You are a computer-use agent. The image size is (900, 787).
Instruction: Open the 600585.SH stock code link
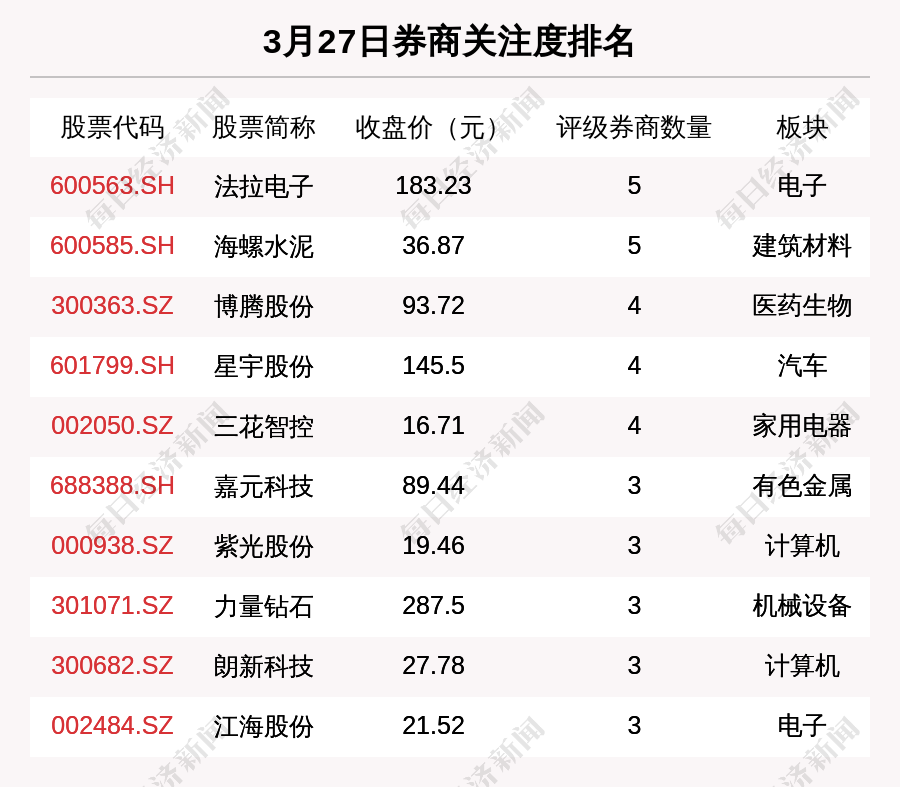tap(112, 246)
